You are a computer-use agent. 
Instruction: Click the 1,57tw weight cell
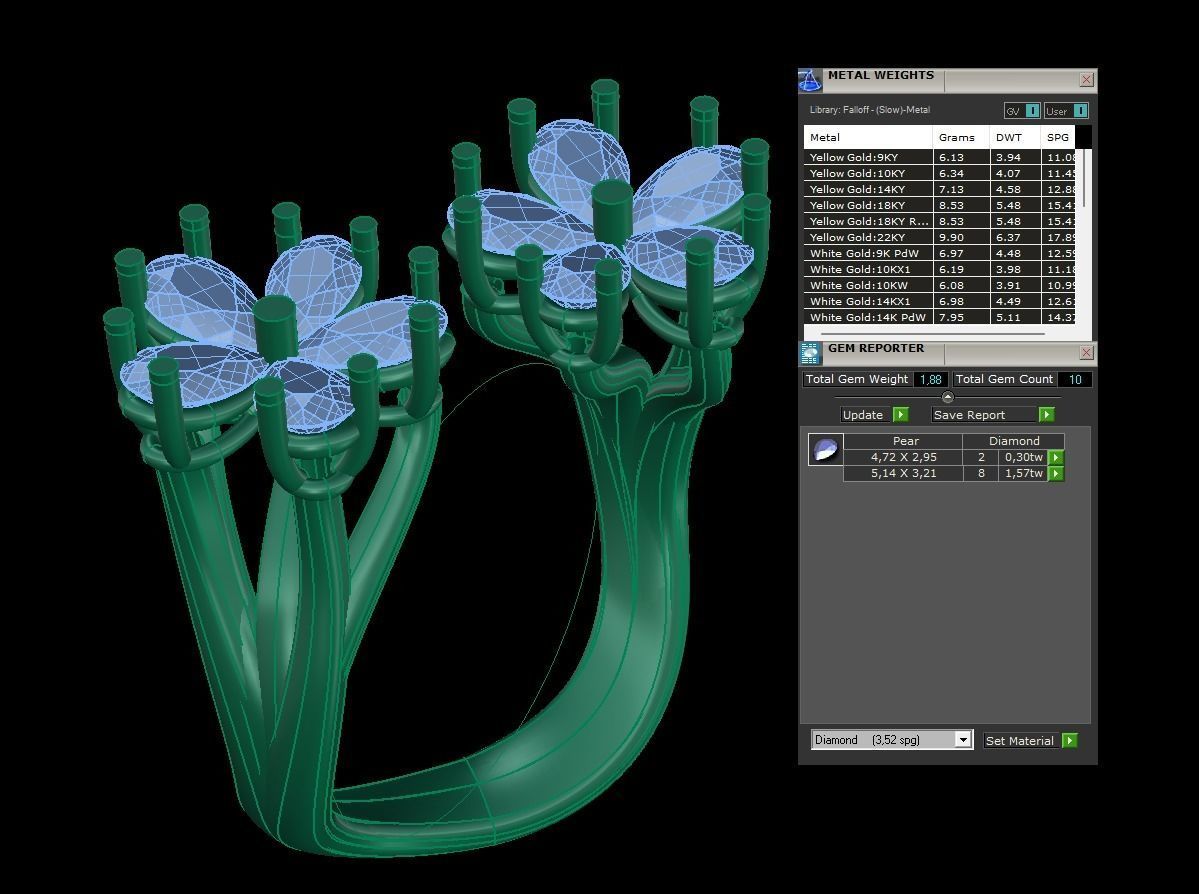click(x=1023, y=473)
